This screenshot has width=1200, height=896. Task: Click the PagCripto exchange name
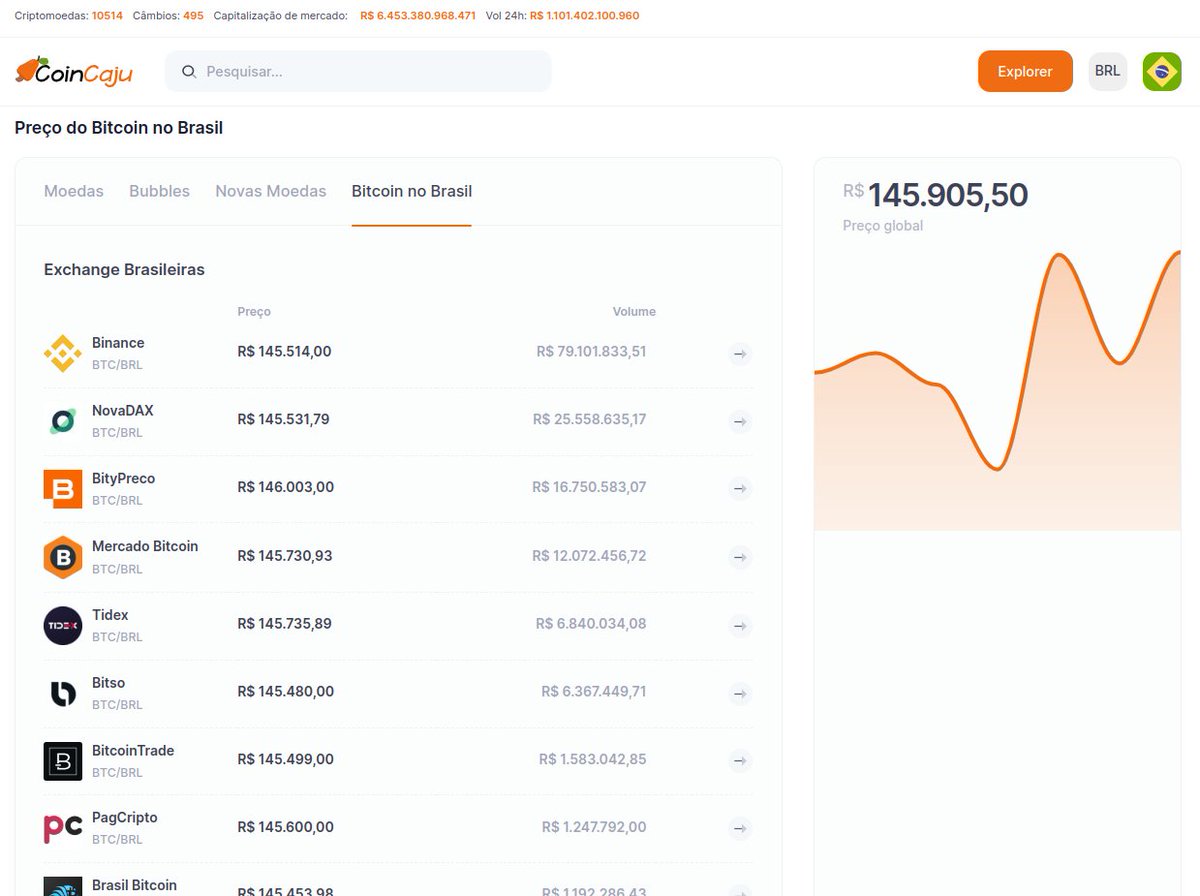click(x=125, y=818)
